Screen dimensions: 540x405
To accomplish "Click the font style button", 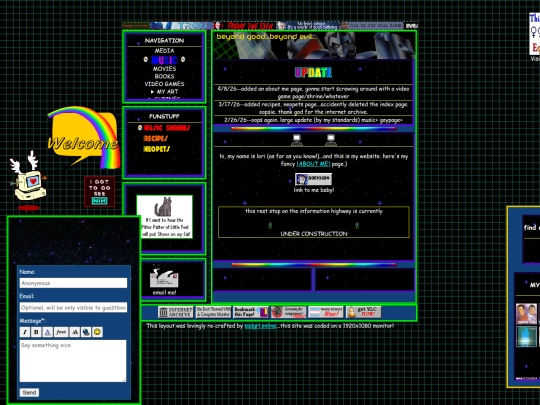I will coord(61,332).
